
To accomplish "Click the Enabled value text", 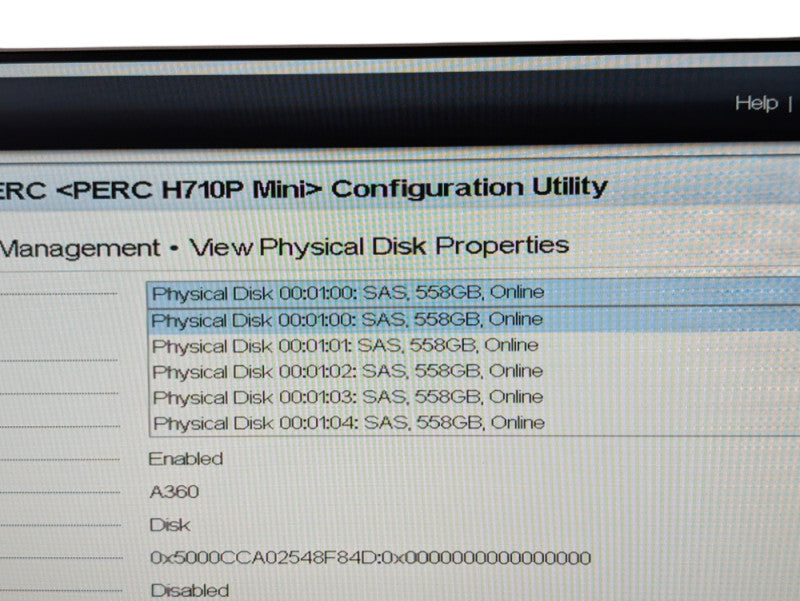I will [x=186, y=459].
